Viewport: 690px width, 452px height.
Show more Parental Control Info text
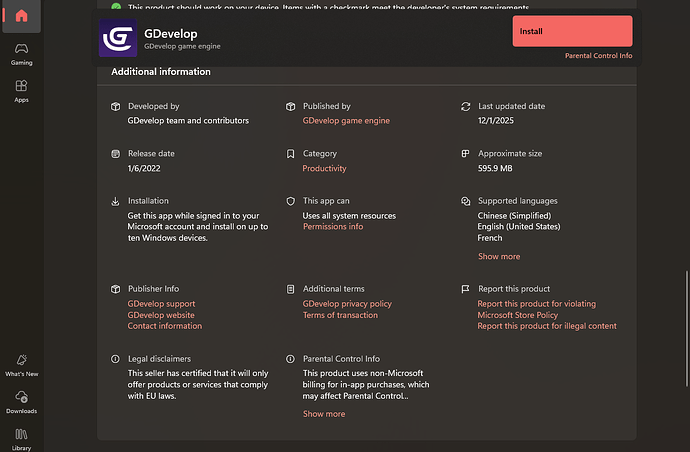point(324,414)
